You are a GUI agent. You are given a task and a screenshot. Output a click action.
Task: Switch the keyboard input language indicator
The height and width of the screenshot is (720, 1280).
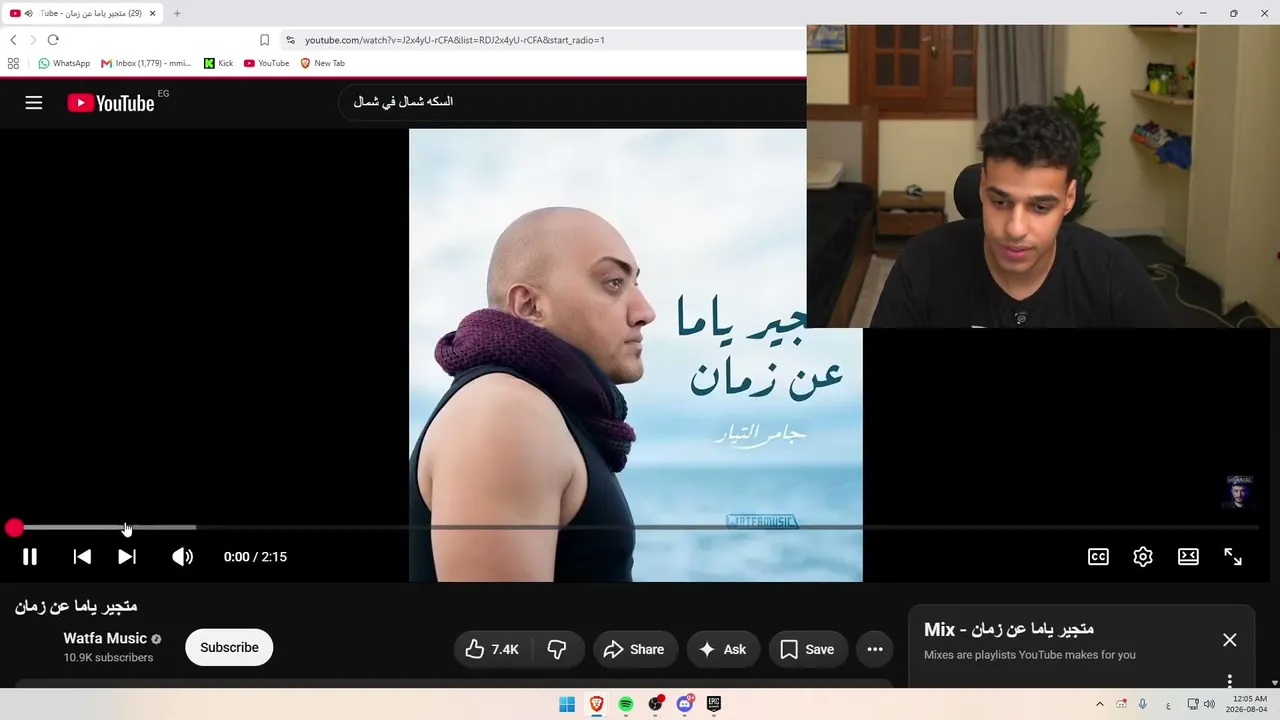(1168, 704)
